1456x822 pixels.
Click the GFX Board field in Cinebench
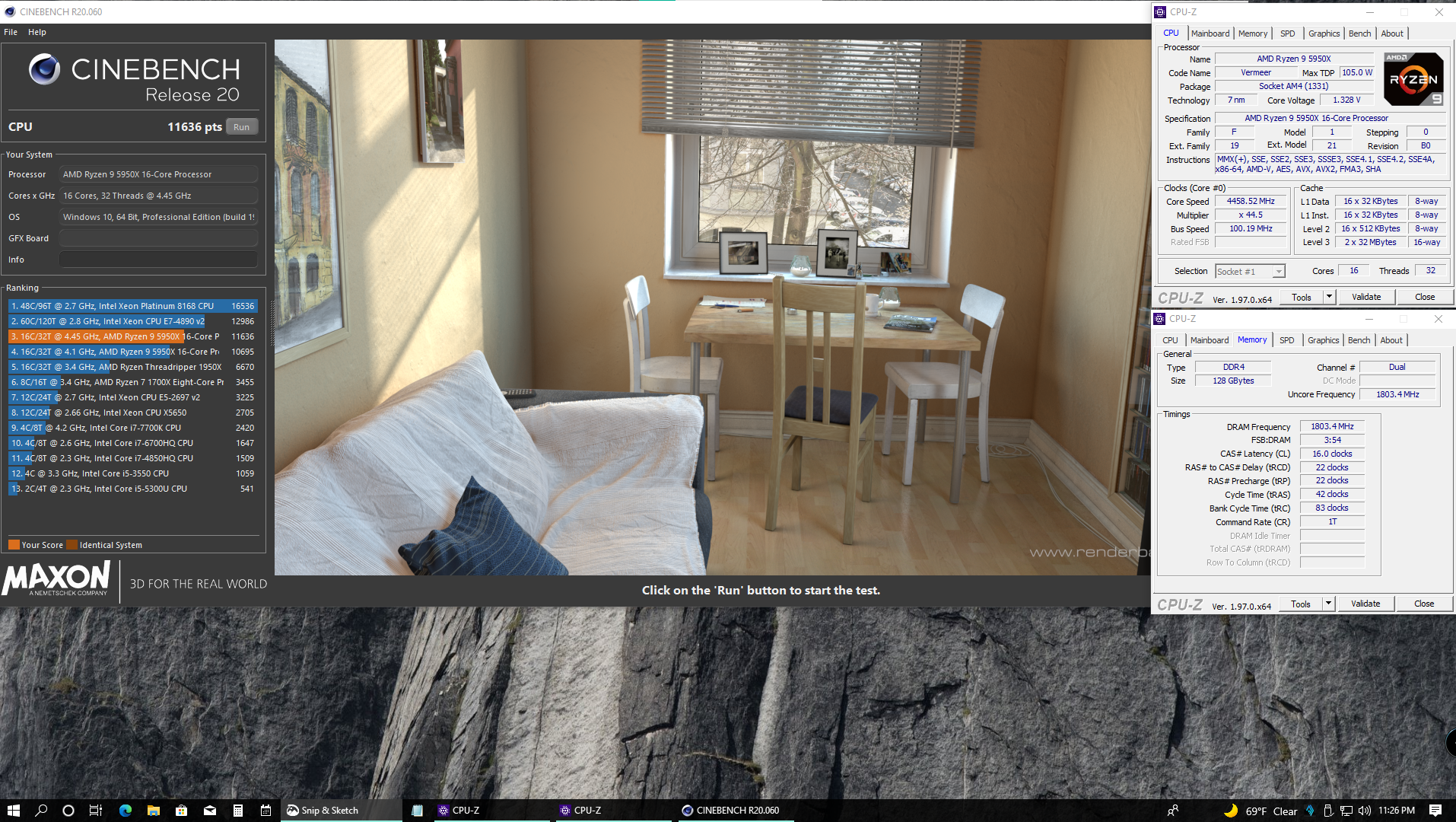158,238
